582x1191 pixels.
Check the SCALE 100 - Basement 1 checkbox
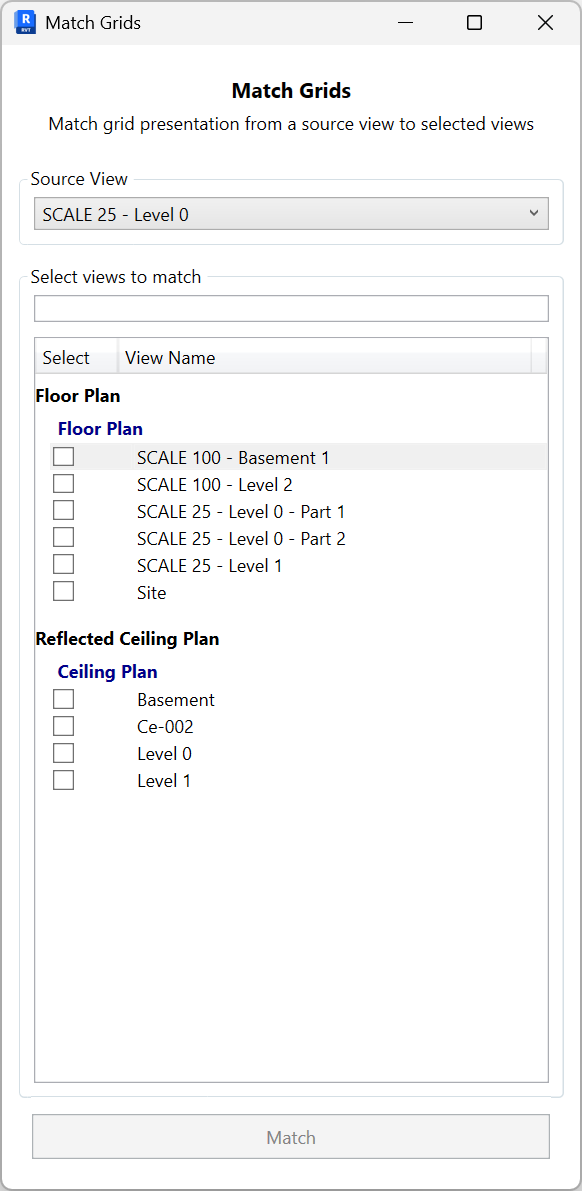coord(63,456)
